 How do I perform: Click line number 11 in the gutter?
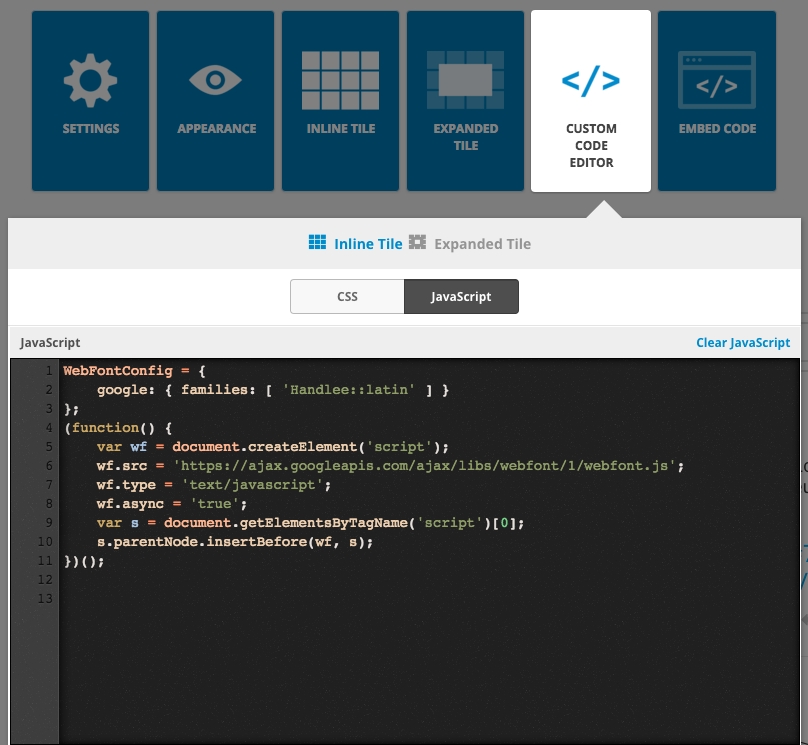point(45,561)
